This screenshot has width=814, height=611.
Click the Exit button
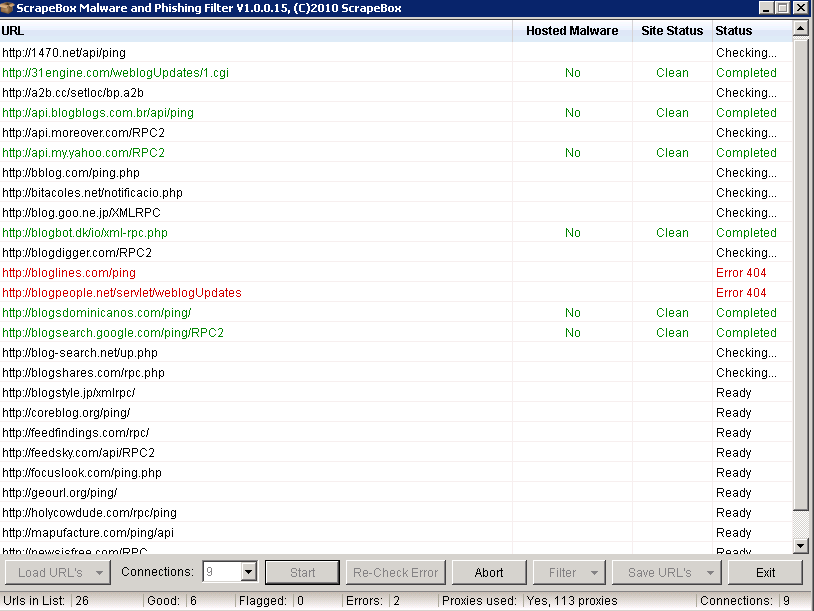pos(765,572)
